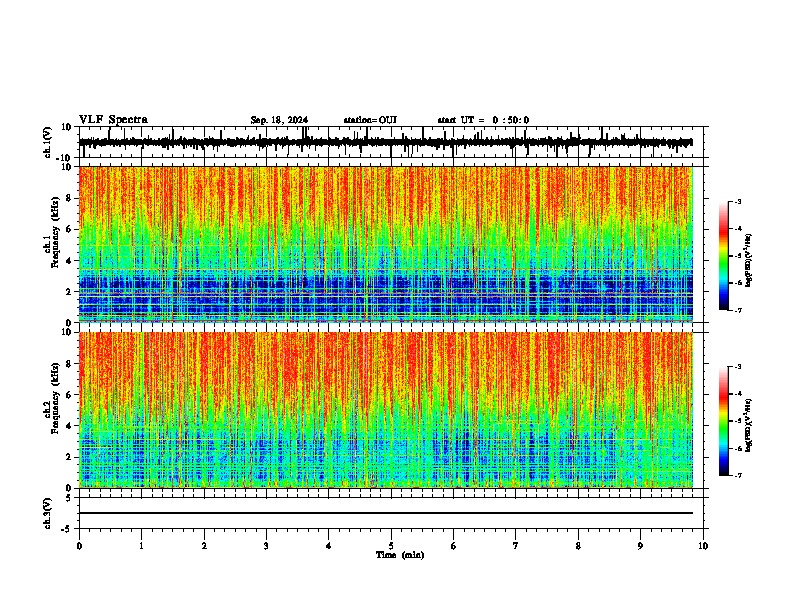
Task: Click the ch.1(V) waveform axis label
Action: [48, 142]
